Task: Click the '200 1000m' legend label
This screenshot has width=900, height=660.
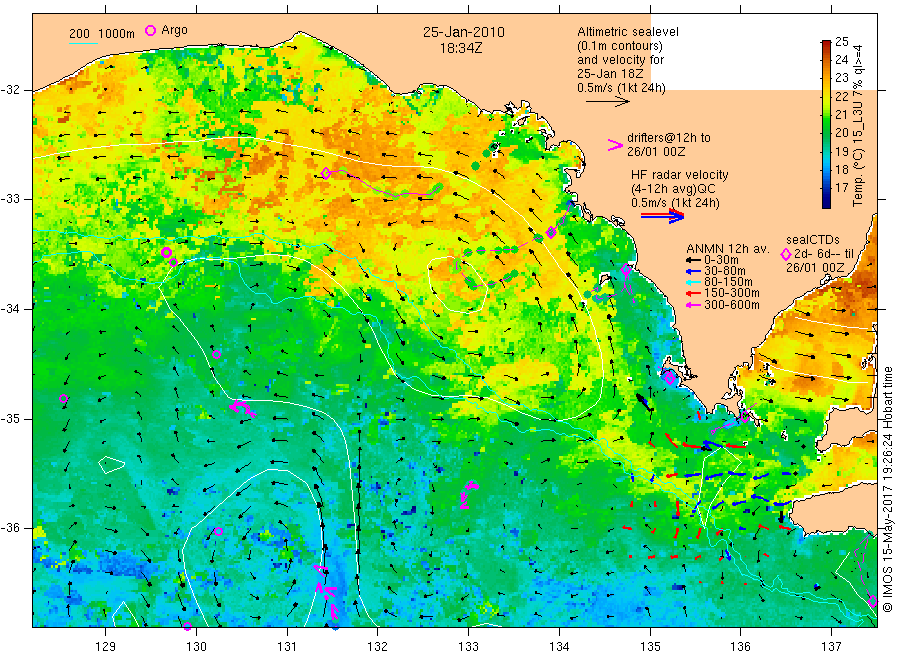Action: (x=102, y=34)
